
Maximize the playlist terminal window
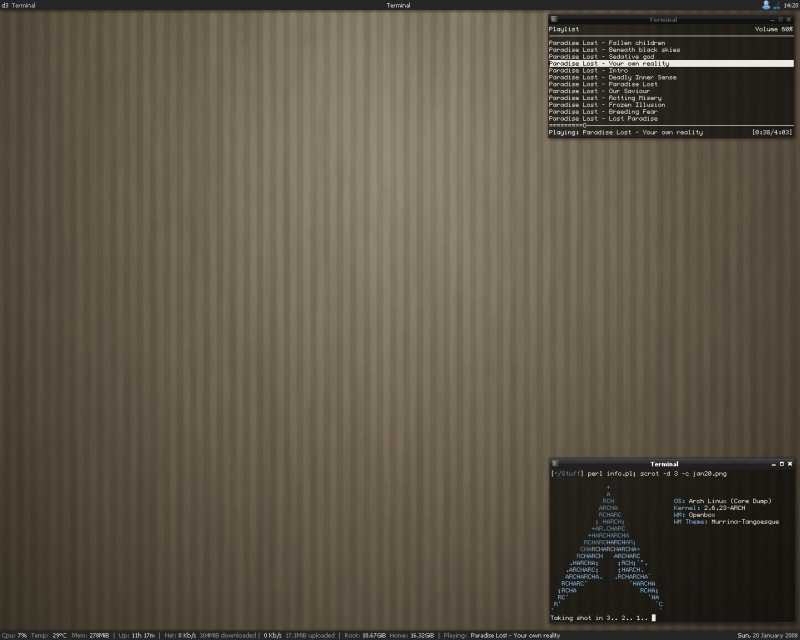(x=781, y=20)
